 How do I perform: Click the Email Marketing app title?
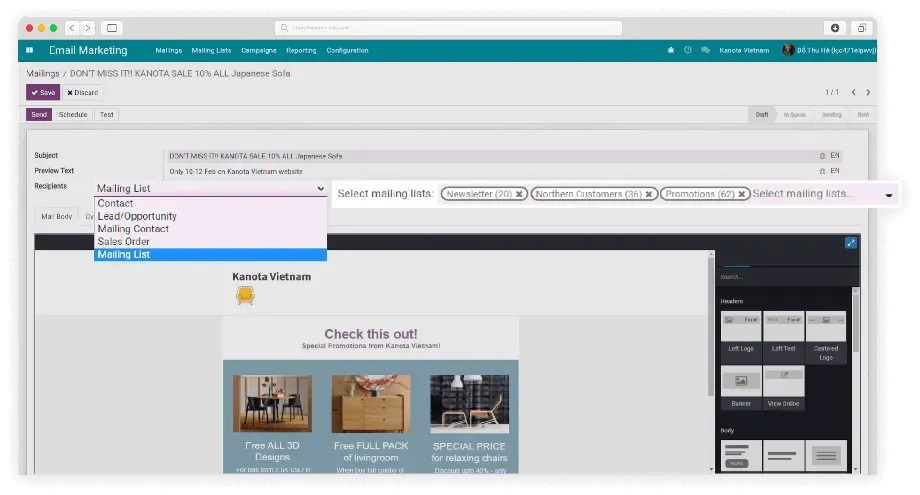click(x=88, y=50)
